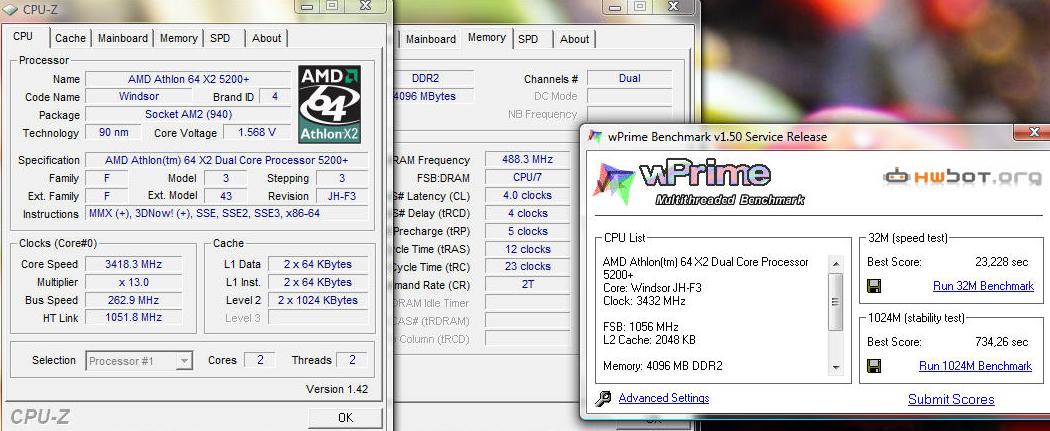1050x431 pixels.
Task: Open the CPU tab in CPU-Z
Action: [x=23, y=37]
